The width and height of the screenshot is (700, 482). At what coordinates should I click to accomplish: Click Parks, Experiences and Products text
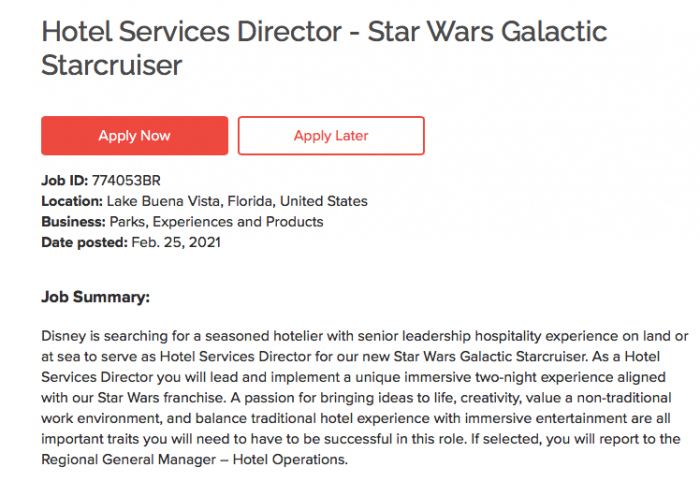215,221
